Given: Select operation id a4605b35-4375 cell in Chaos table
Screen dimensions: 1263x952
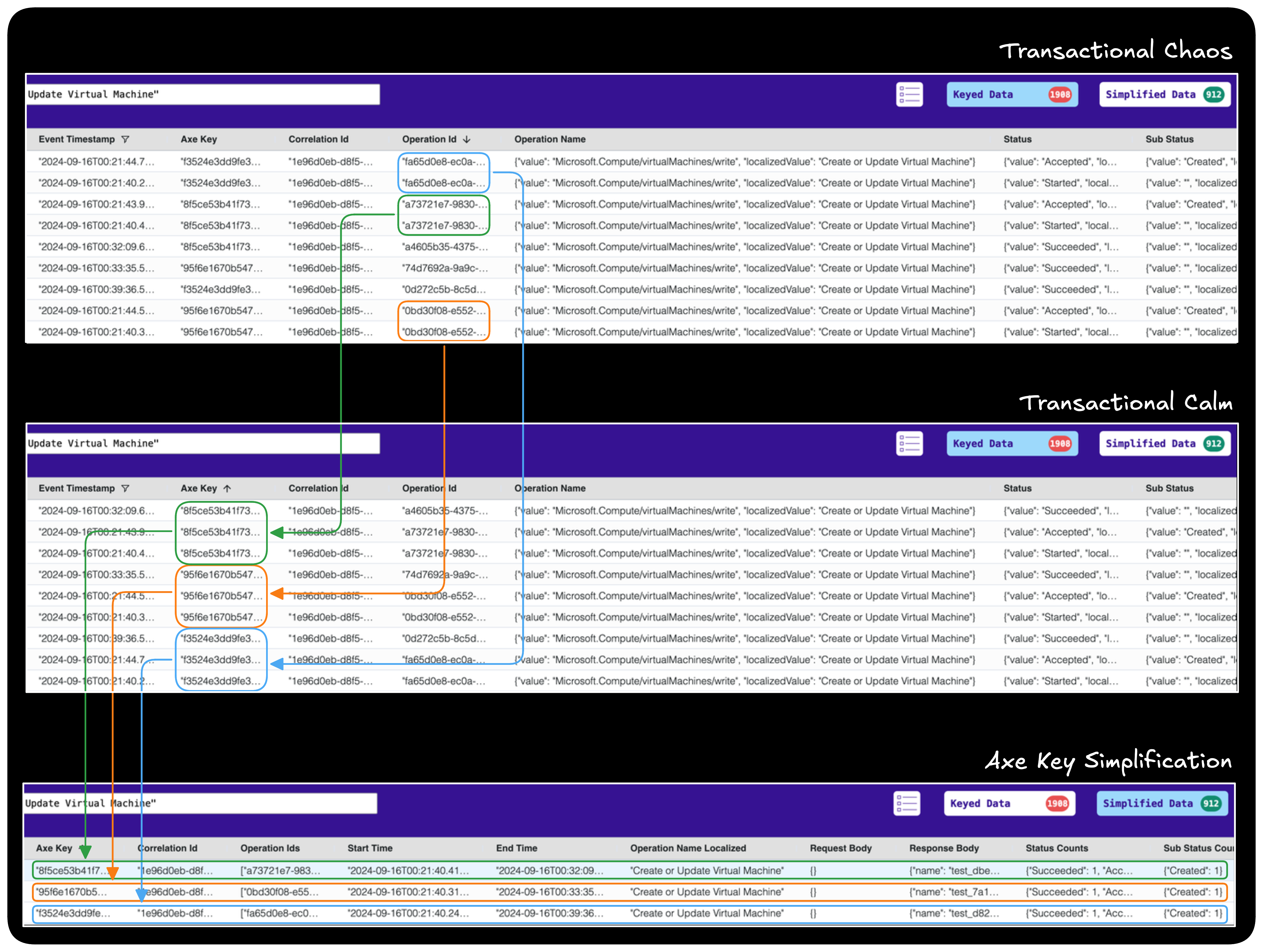Looking at the screenshot, I should 445,247.
